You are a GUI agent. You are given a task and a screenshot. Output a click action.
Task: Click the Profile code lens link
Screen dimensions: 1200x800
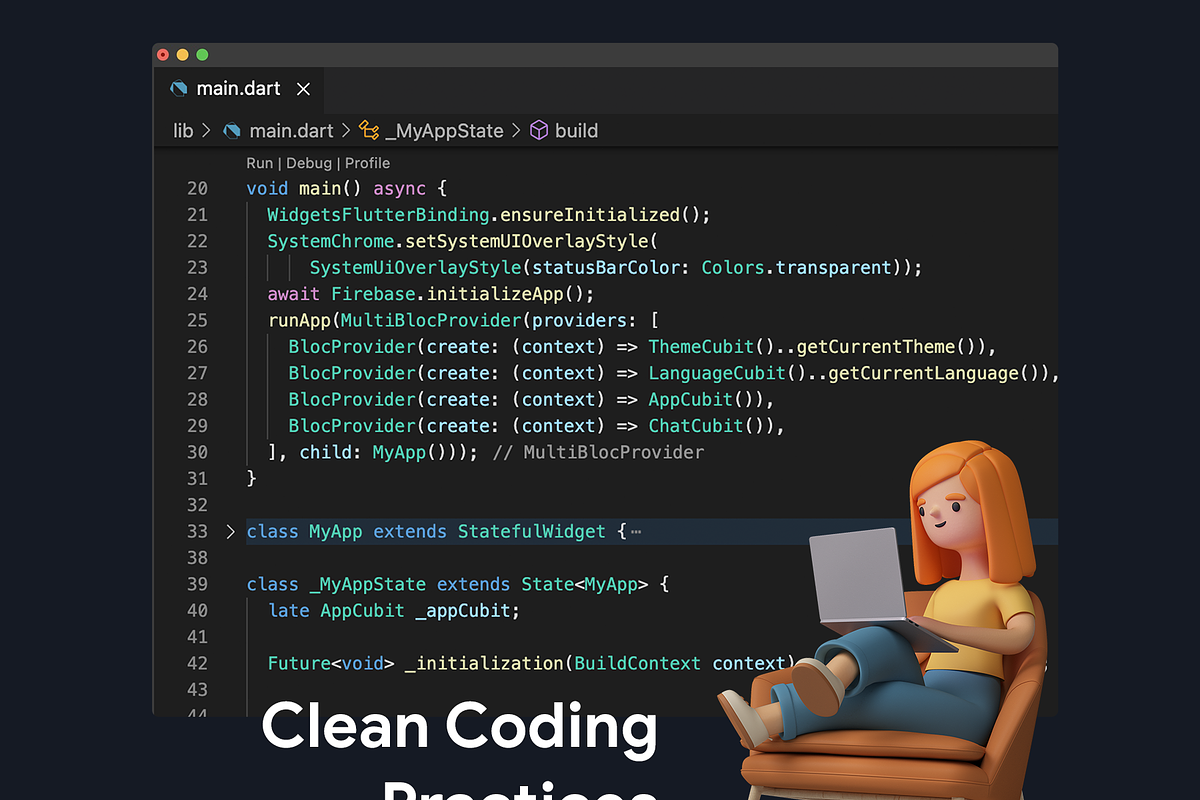coord(367,163)
